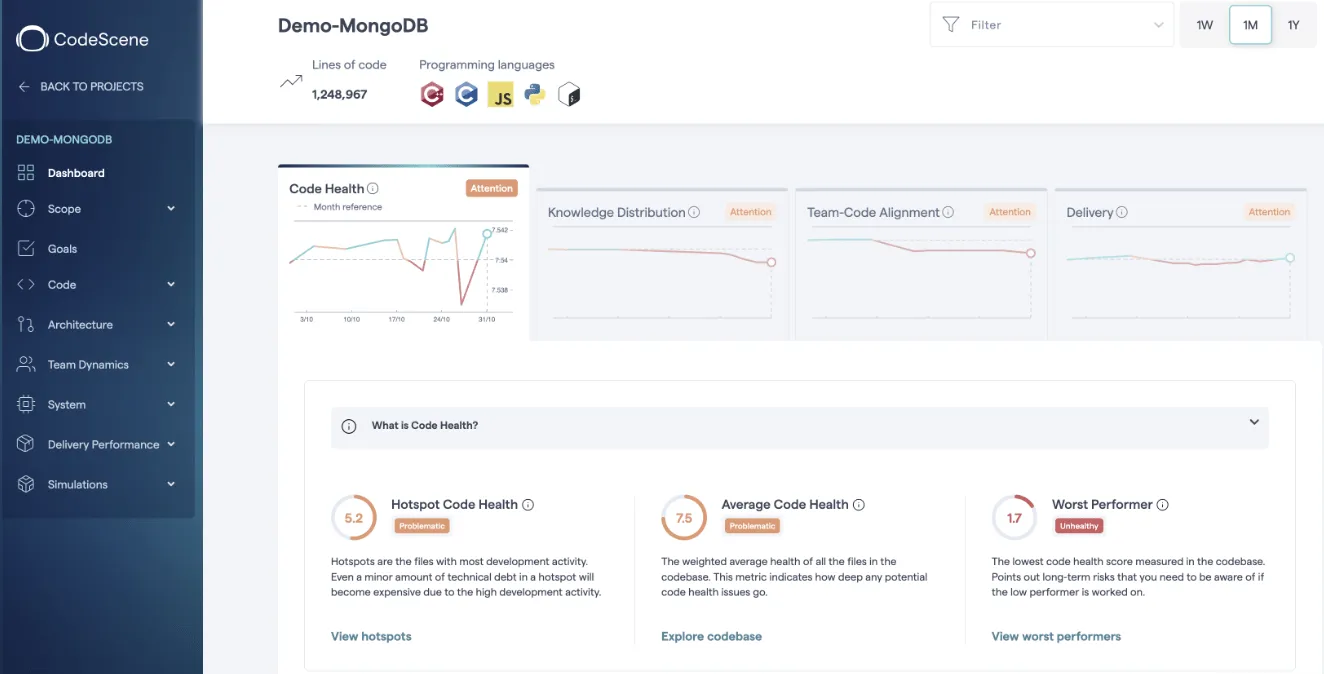Click the View worst performers link
Screen dimensions: 1324x674
1056,636
